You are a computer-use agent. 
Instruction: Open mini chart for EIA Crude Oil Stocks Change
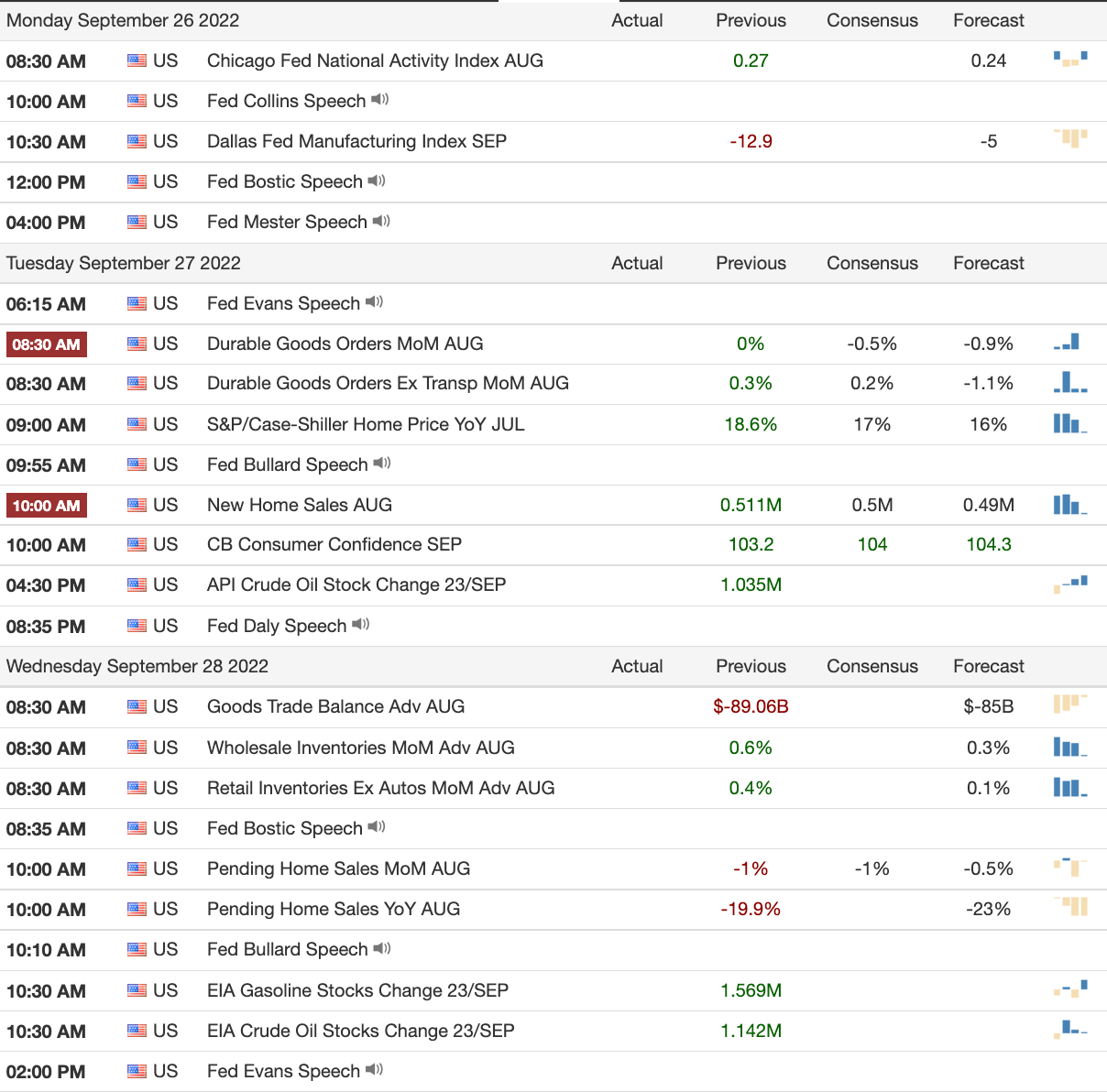[x=1070, y=1030]
